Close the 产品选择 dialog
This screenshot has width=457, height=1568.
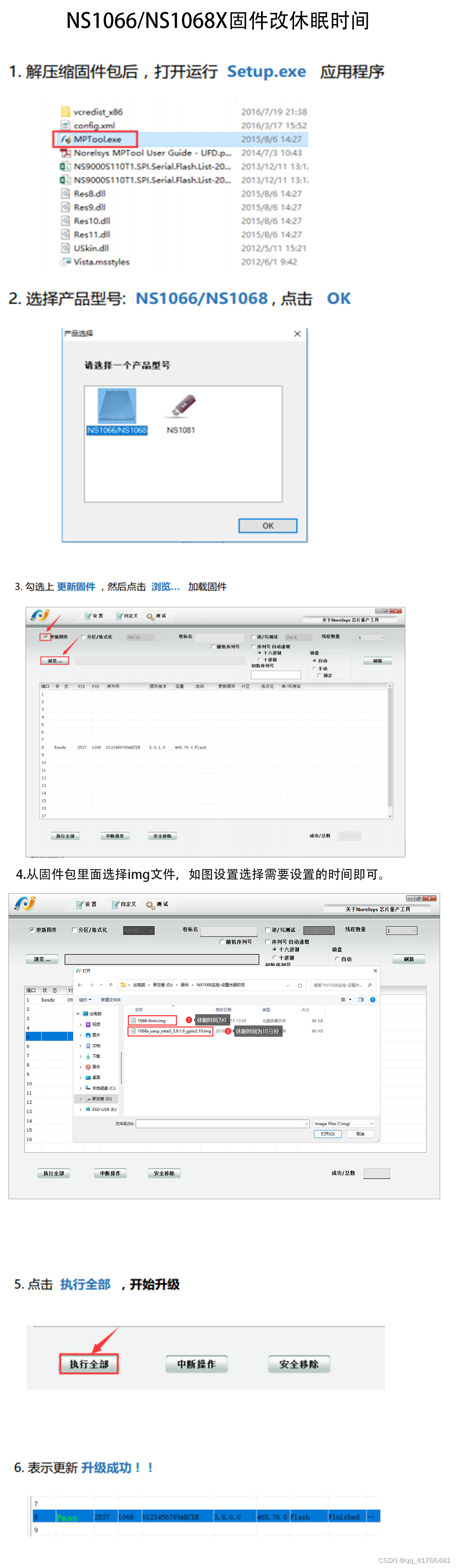click(x=297, y=334)
